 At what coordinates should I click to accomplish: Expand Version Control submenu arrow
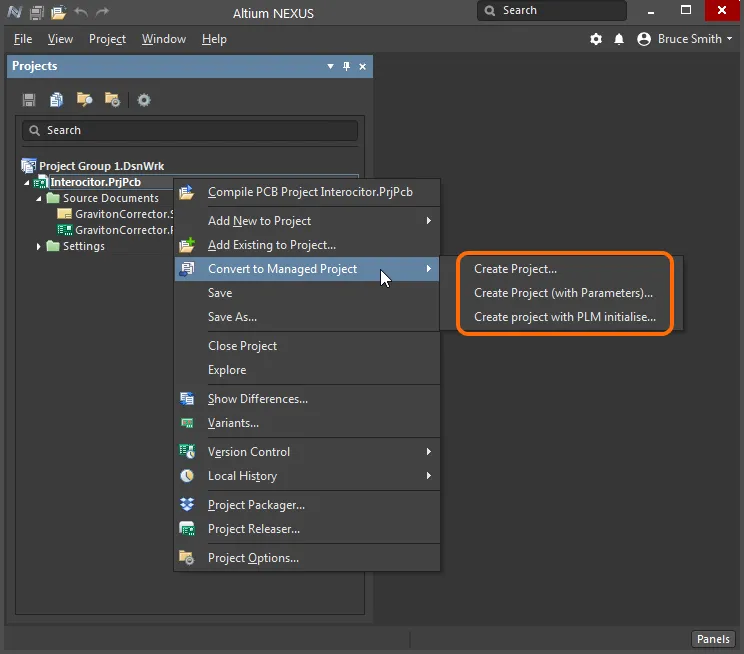tap(428, 451)
